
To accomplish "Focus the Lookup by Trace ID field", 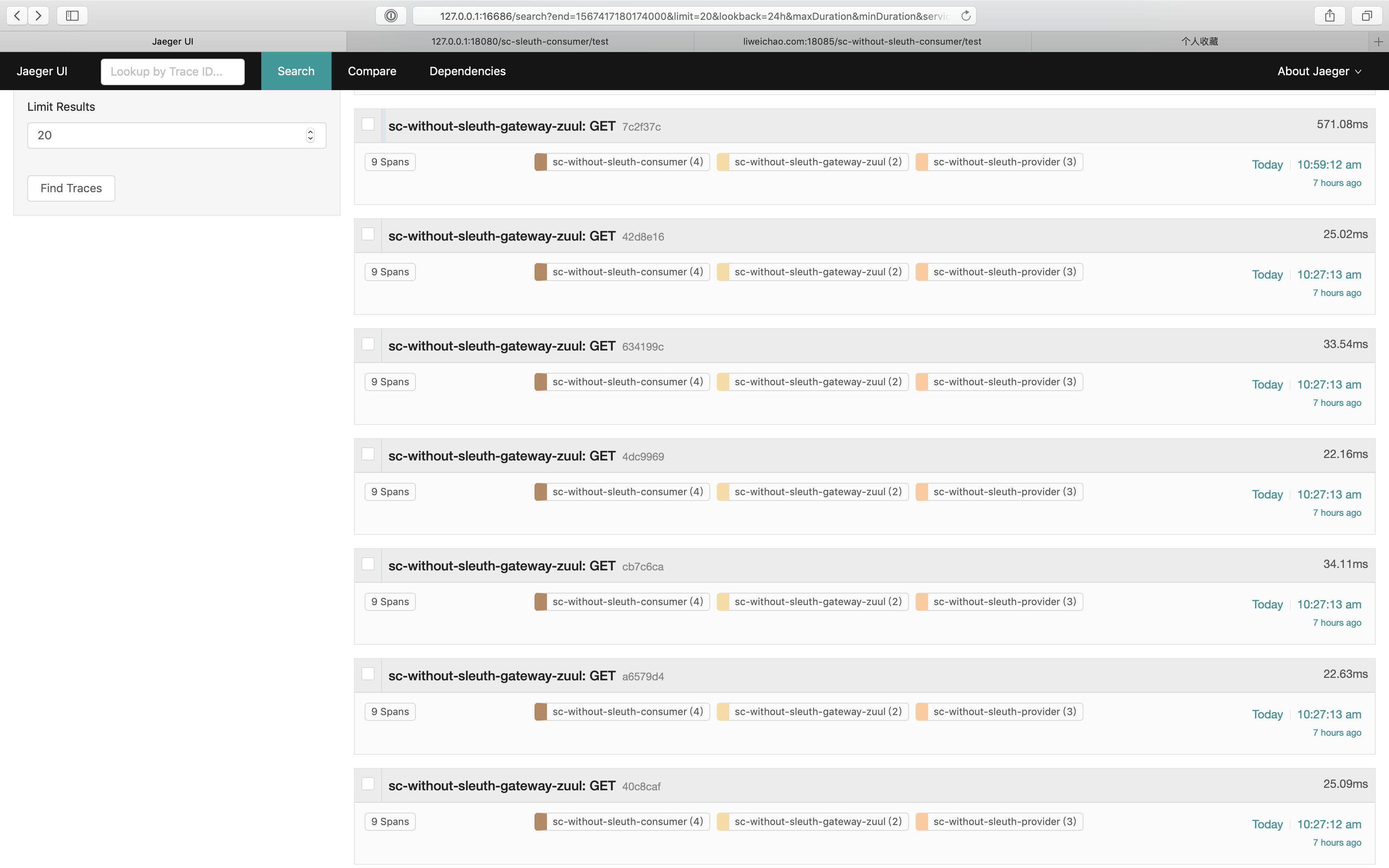I will point(173,72).
